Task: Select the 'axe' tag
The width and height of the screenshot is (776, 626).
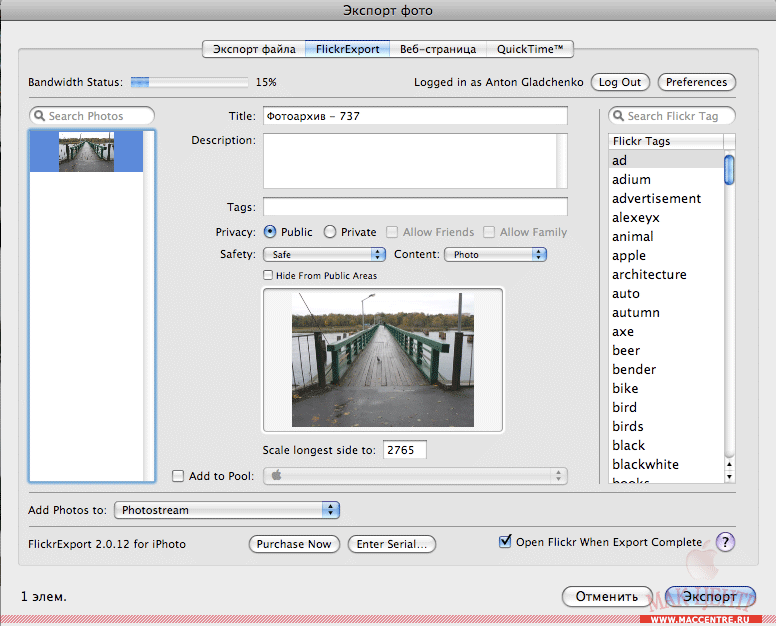Action: coord(666,332)
